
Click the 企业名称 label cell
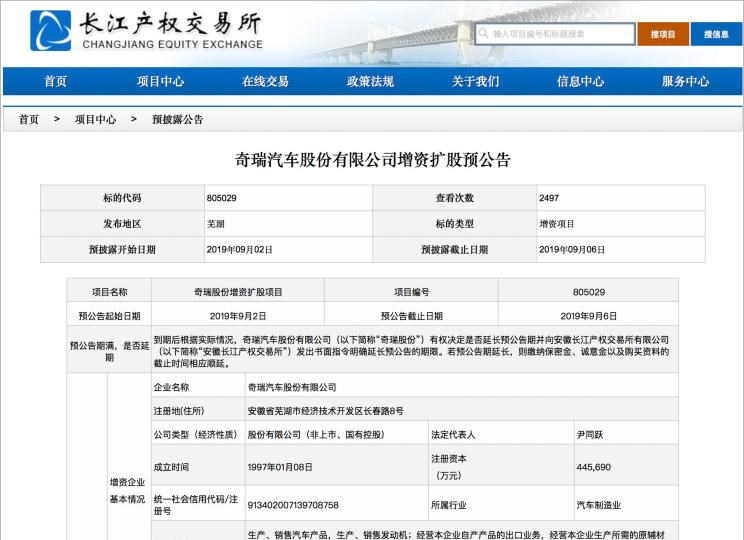[x=198, y=387]
